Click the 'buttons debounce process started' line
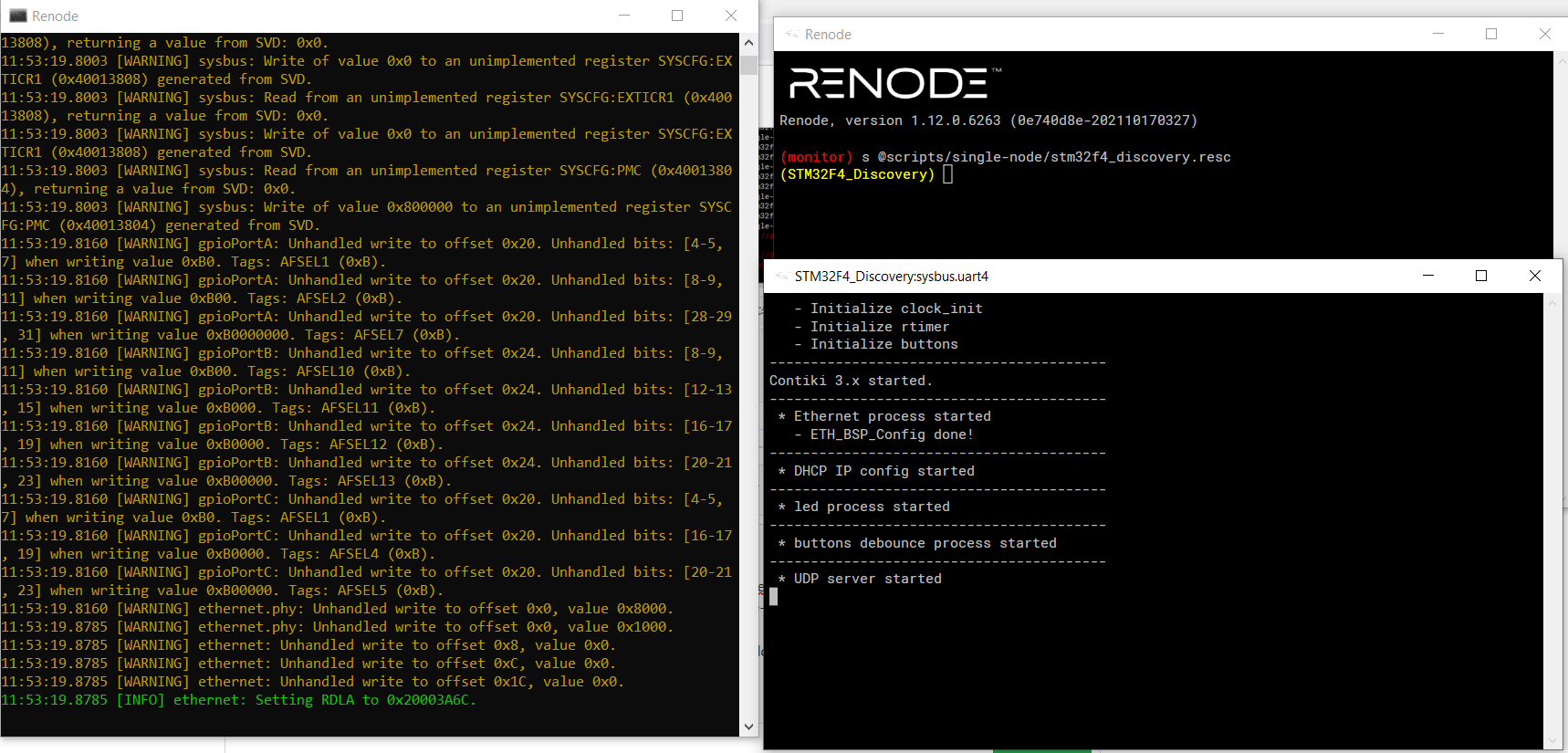Viewport: 1568px width, 753px height. (917, 543)
